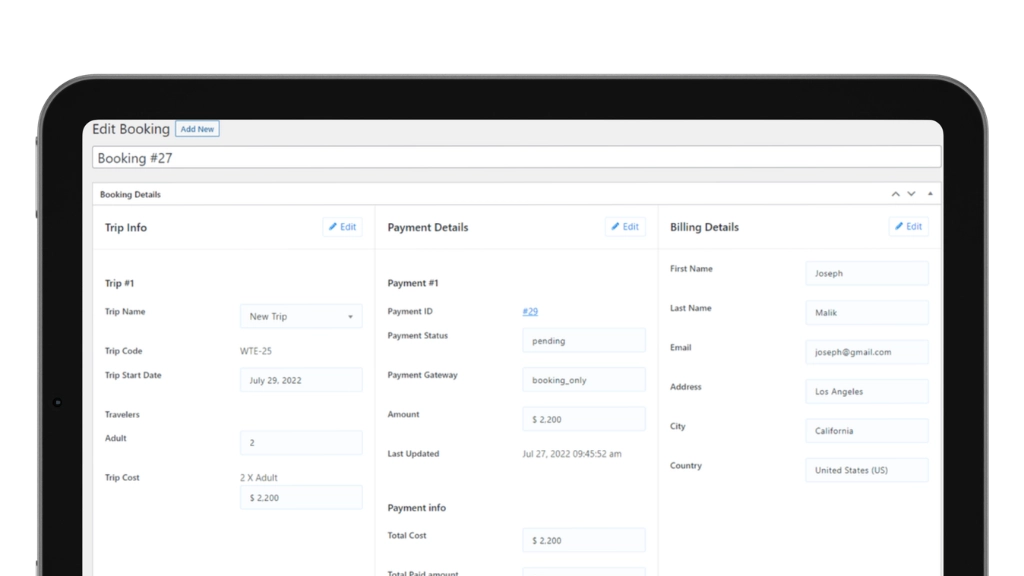Click the Add New booking button
The width and height of the screenshot is (1024, 576).
pos(197,129)
